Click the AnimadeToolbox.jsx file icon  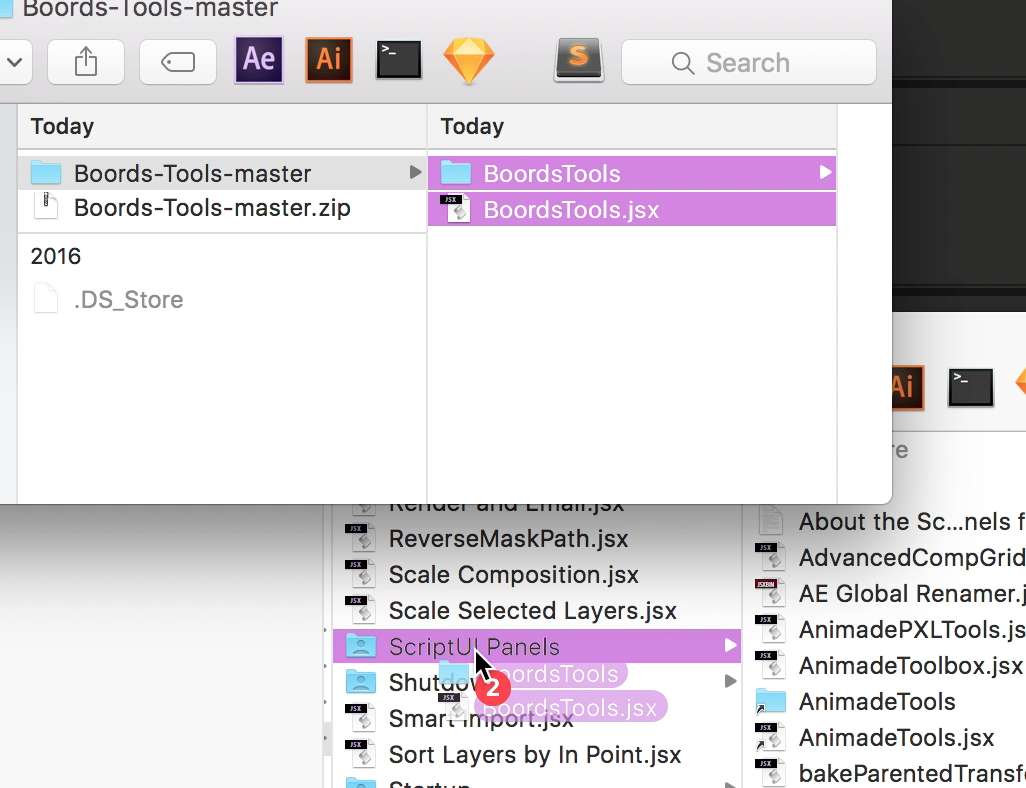tap(770, 664)
